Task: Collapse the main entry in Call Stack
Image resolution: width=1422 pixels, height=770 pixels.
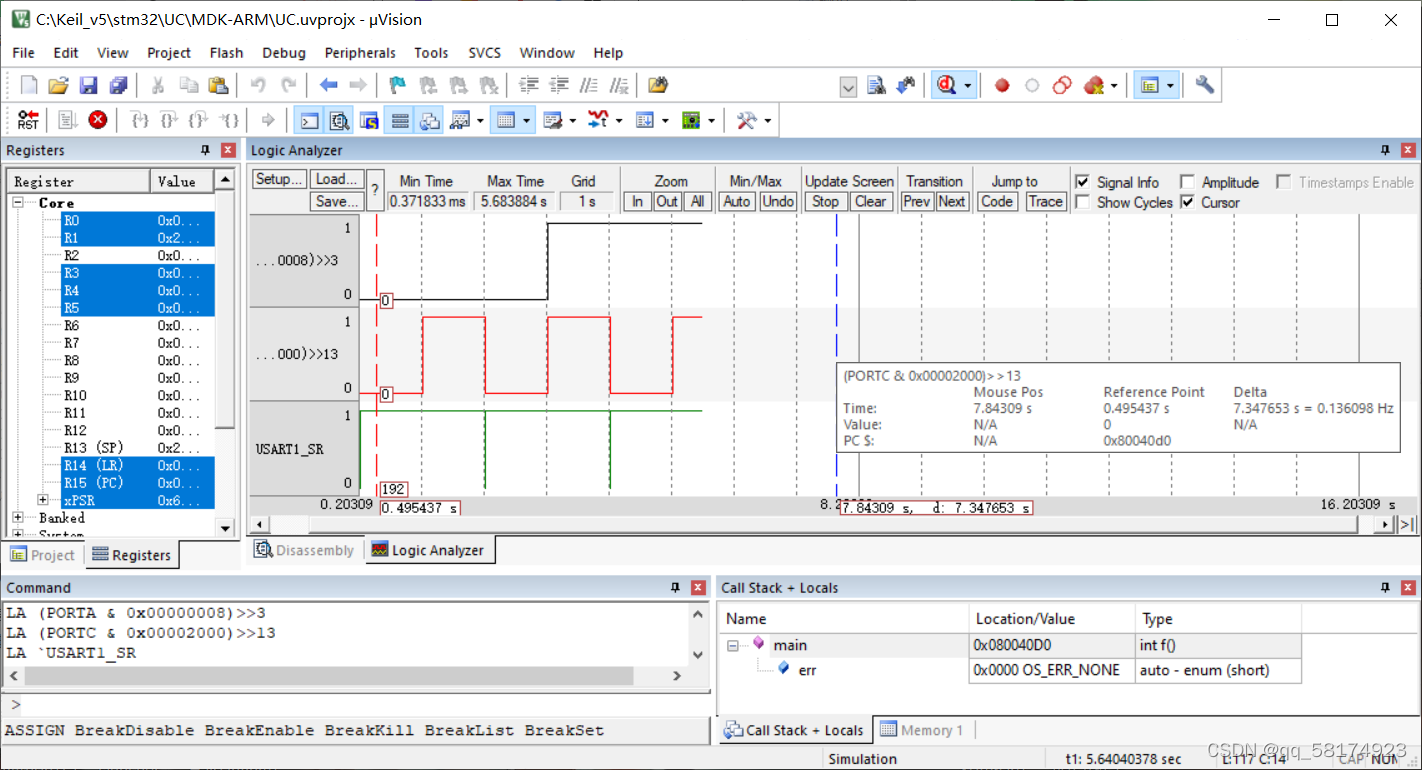Action: pyautogui.click(x=733, y=646)
